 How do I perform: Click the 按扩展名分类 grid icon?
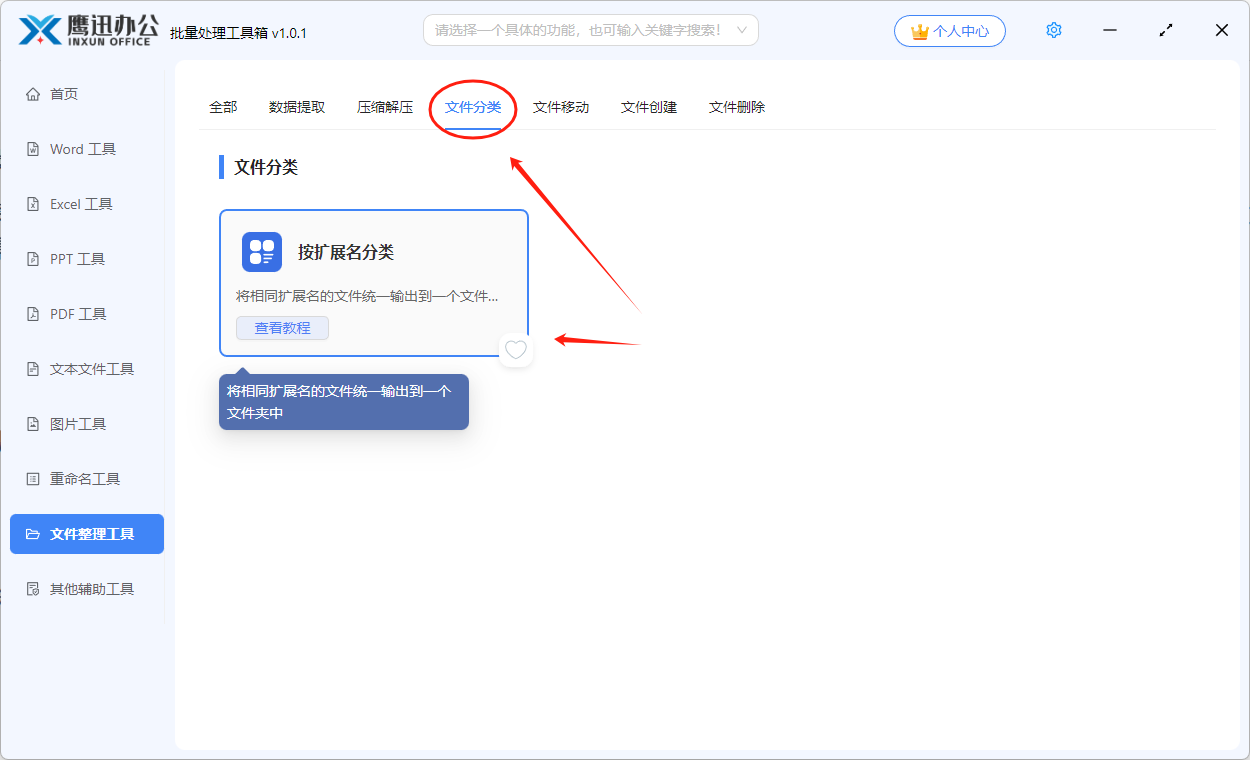coord(262,252)
